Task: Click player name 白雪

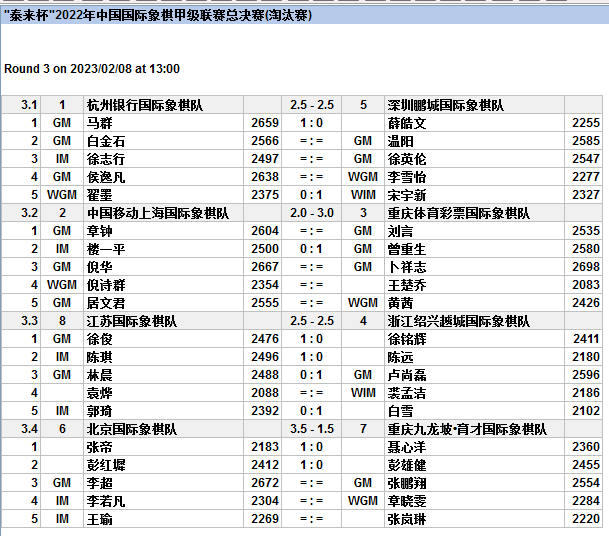Action: pos(400,411)
